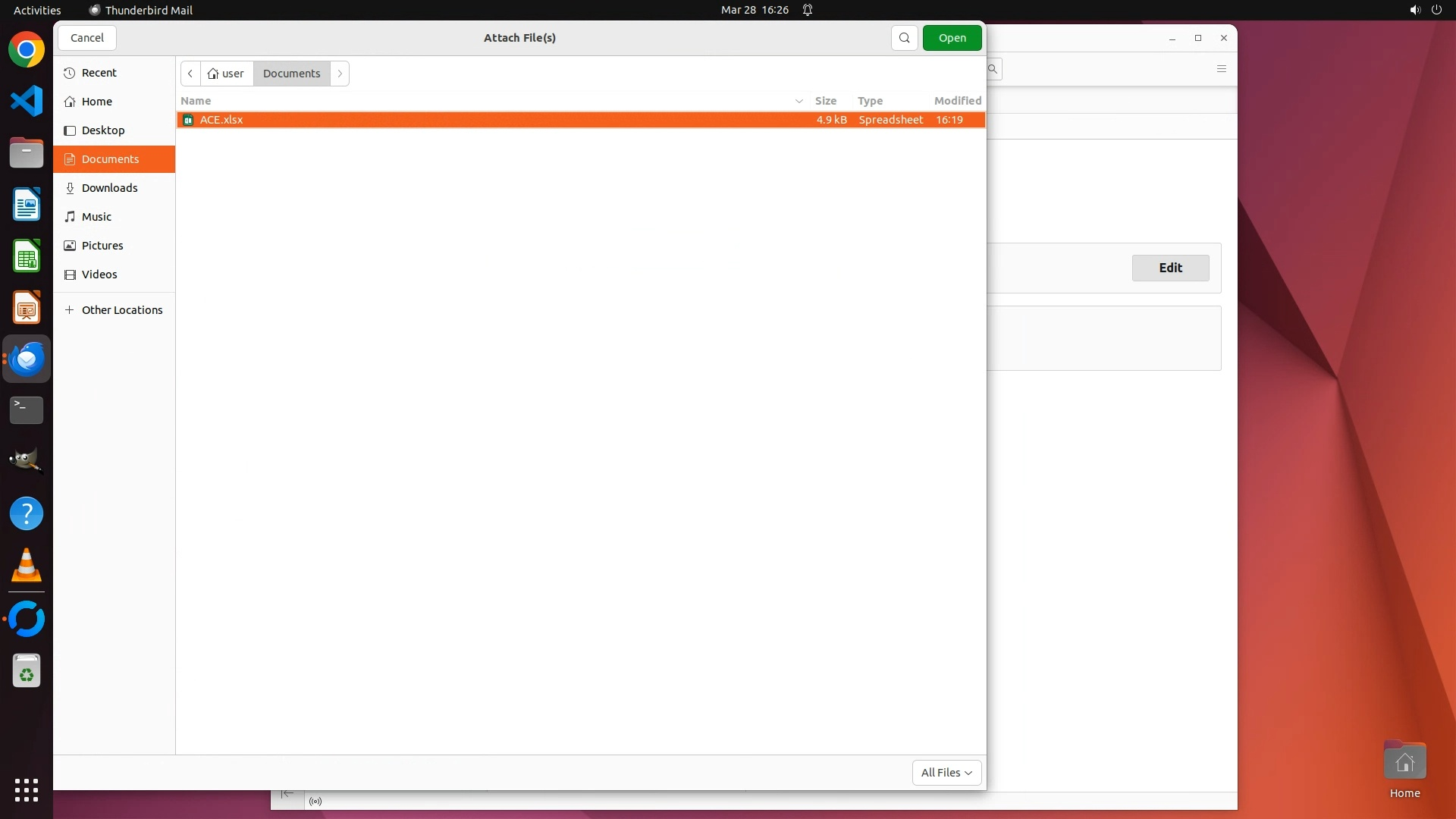Click the path forward chevron arrow
This screenshot has width=1456, height=819.
pyautogui.click(x=340, y=74)
